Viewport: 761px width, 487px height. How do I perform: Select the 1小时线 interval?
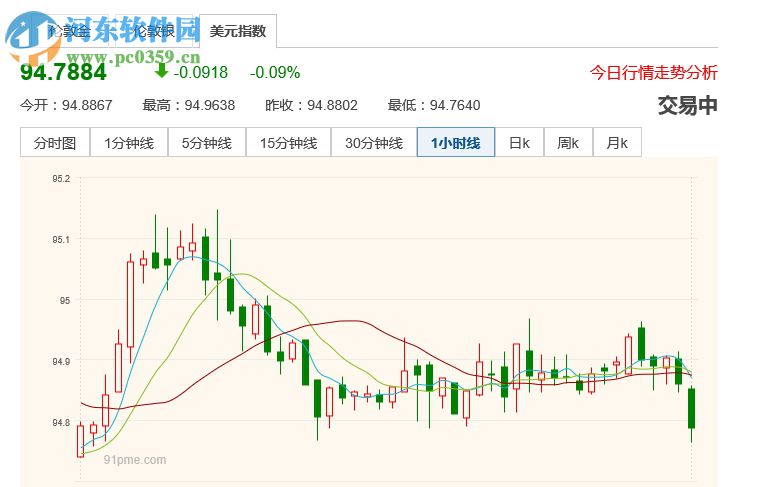[456, 143]
